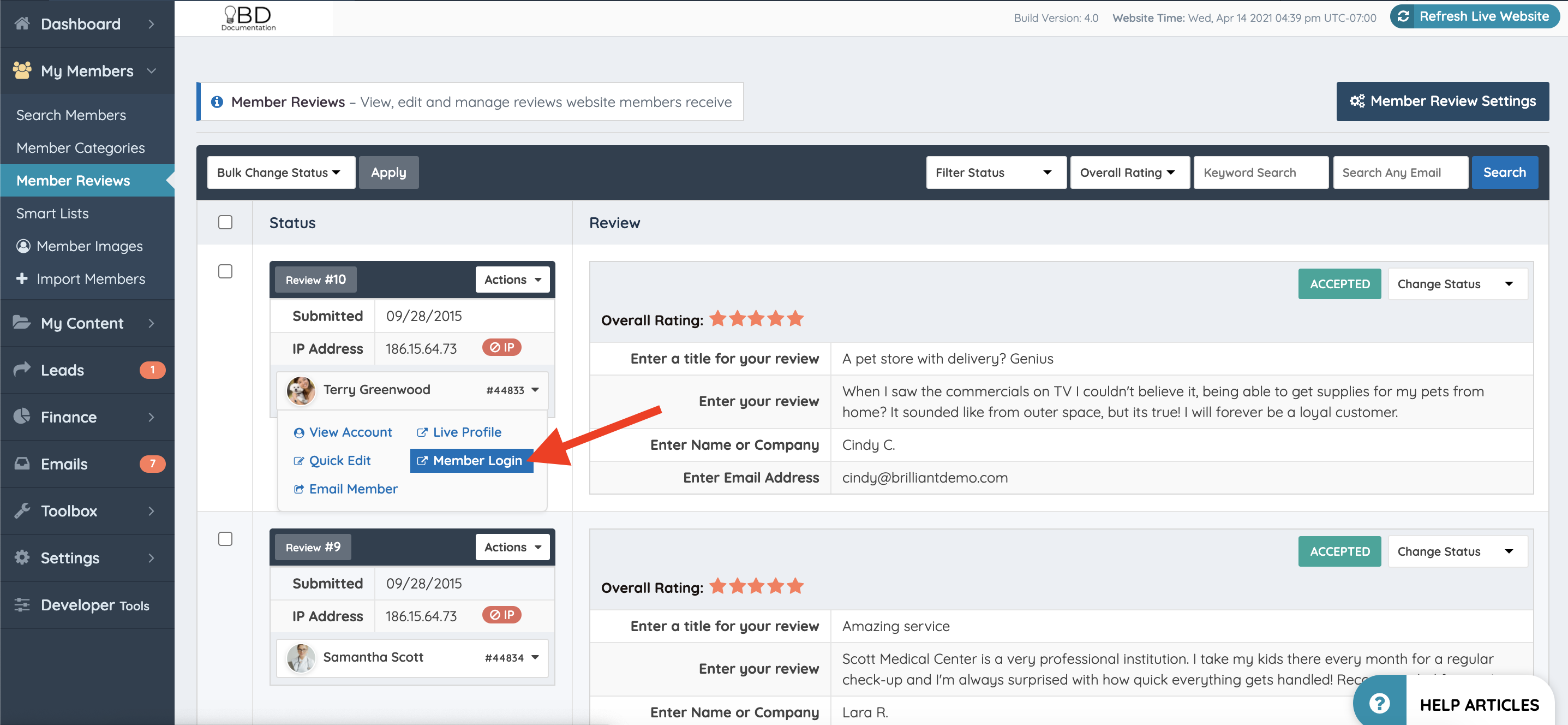Expand the Actions dropdown for Review #9
1568x725 pixels.
pyautogui.click(x=512, y=546)
